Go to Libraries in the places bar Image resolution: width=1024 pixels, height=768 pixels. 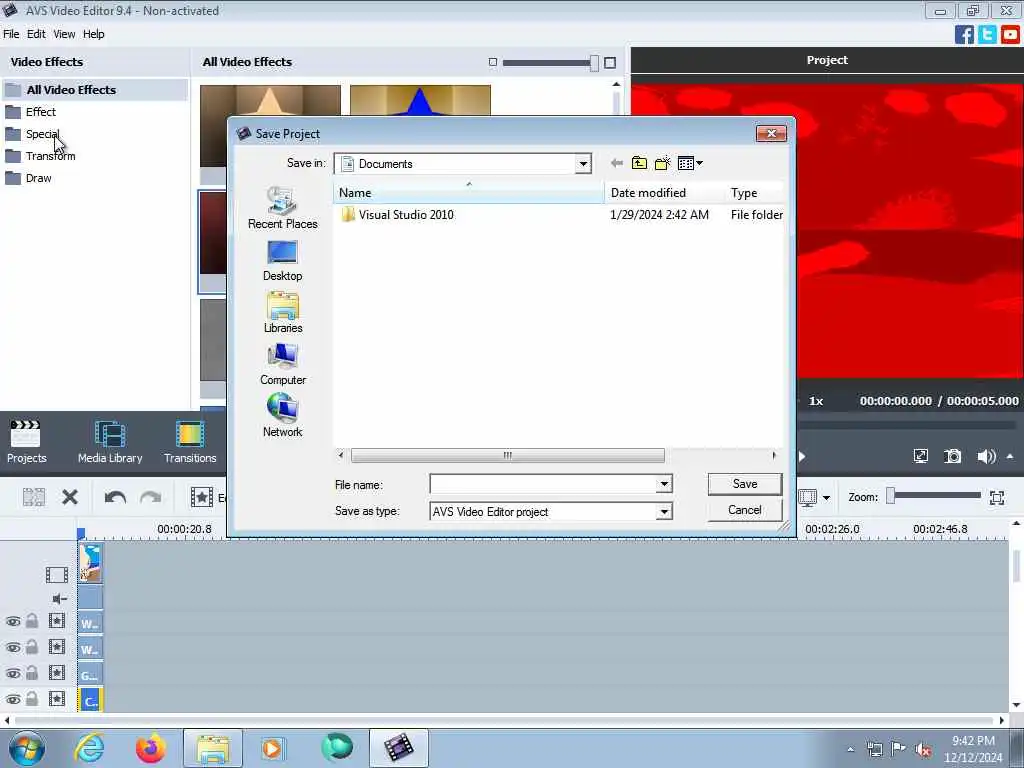coord(283,313)
